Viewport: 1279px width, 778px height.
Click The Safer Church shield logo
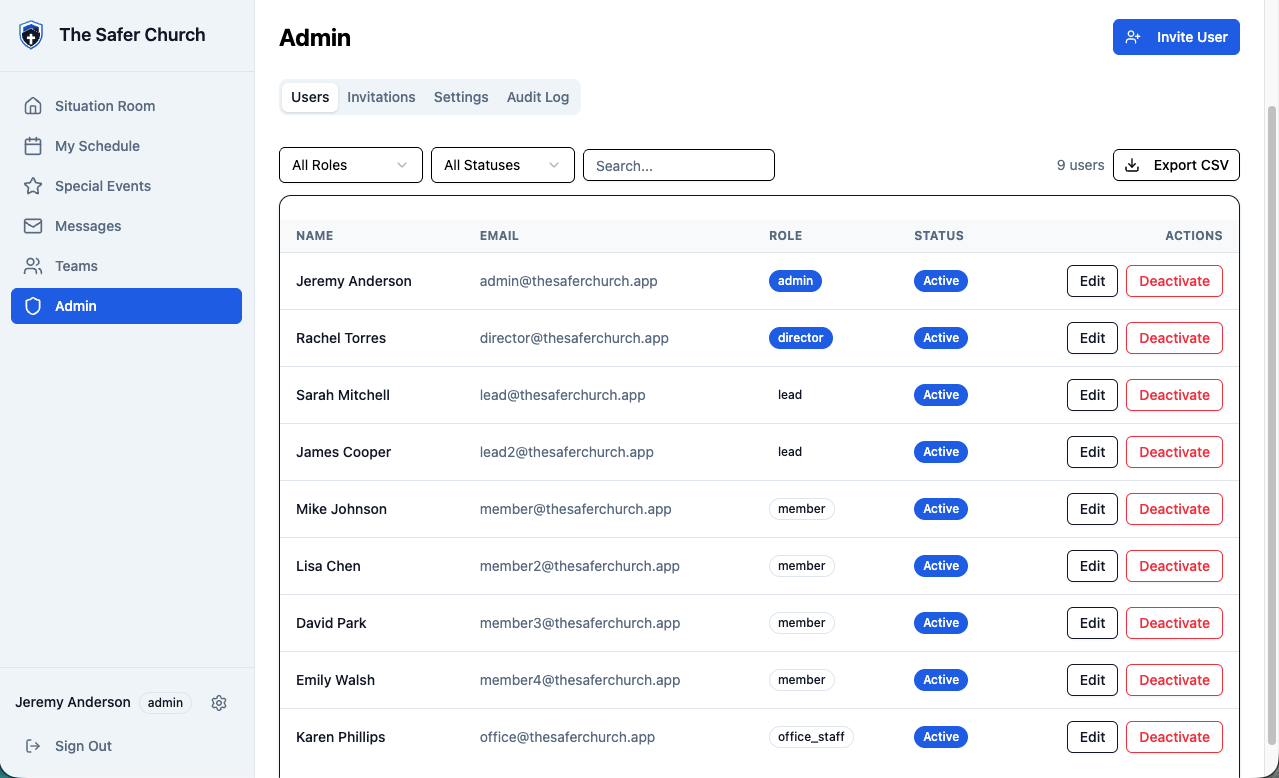tap(32, 35)
